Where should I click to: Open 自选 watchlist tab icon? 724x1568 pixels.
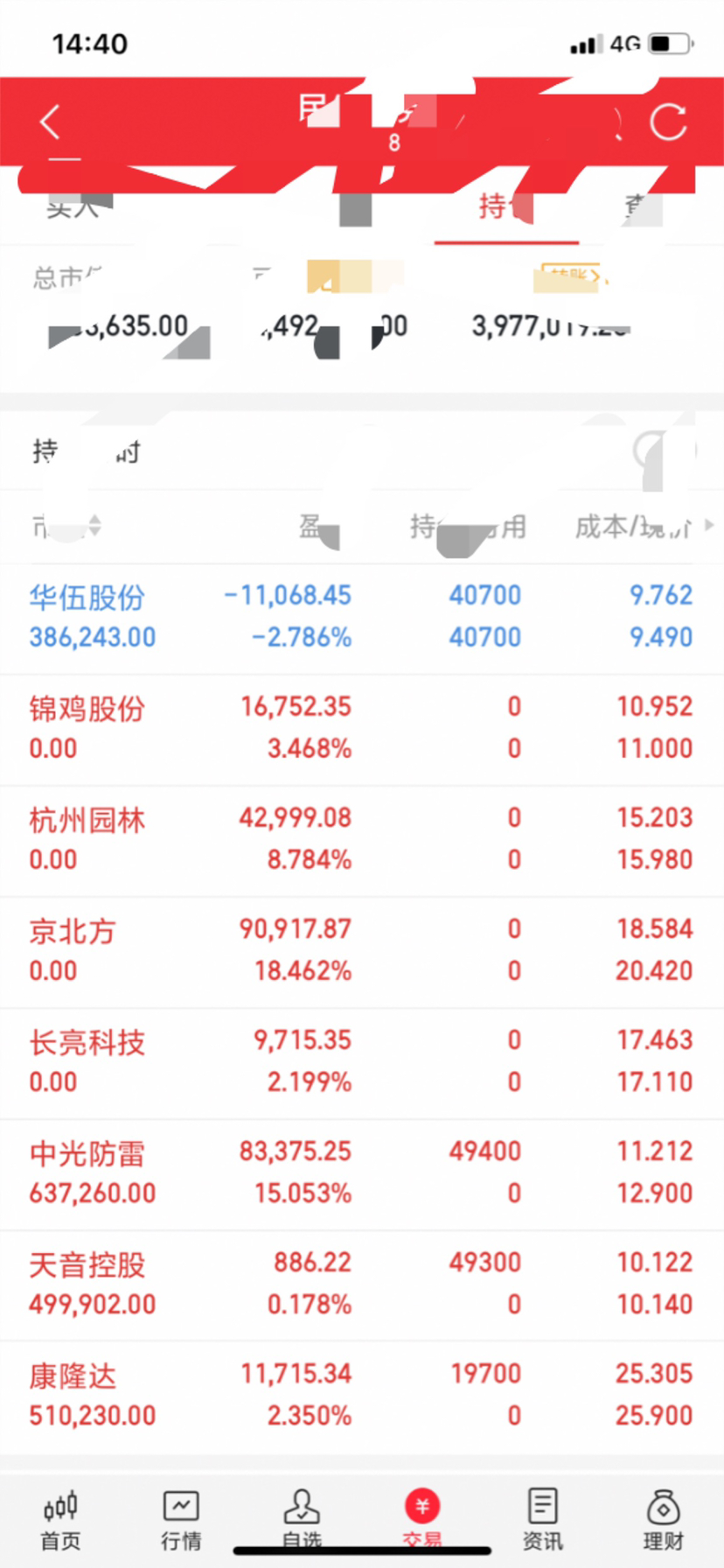tap(302, 1507)
